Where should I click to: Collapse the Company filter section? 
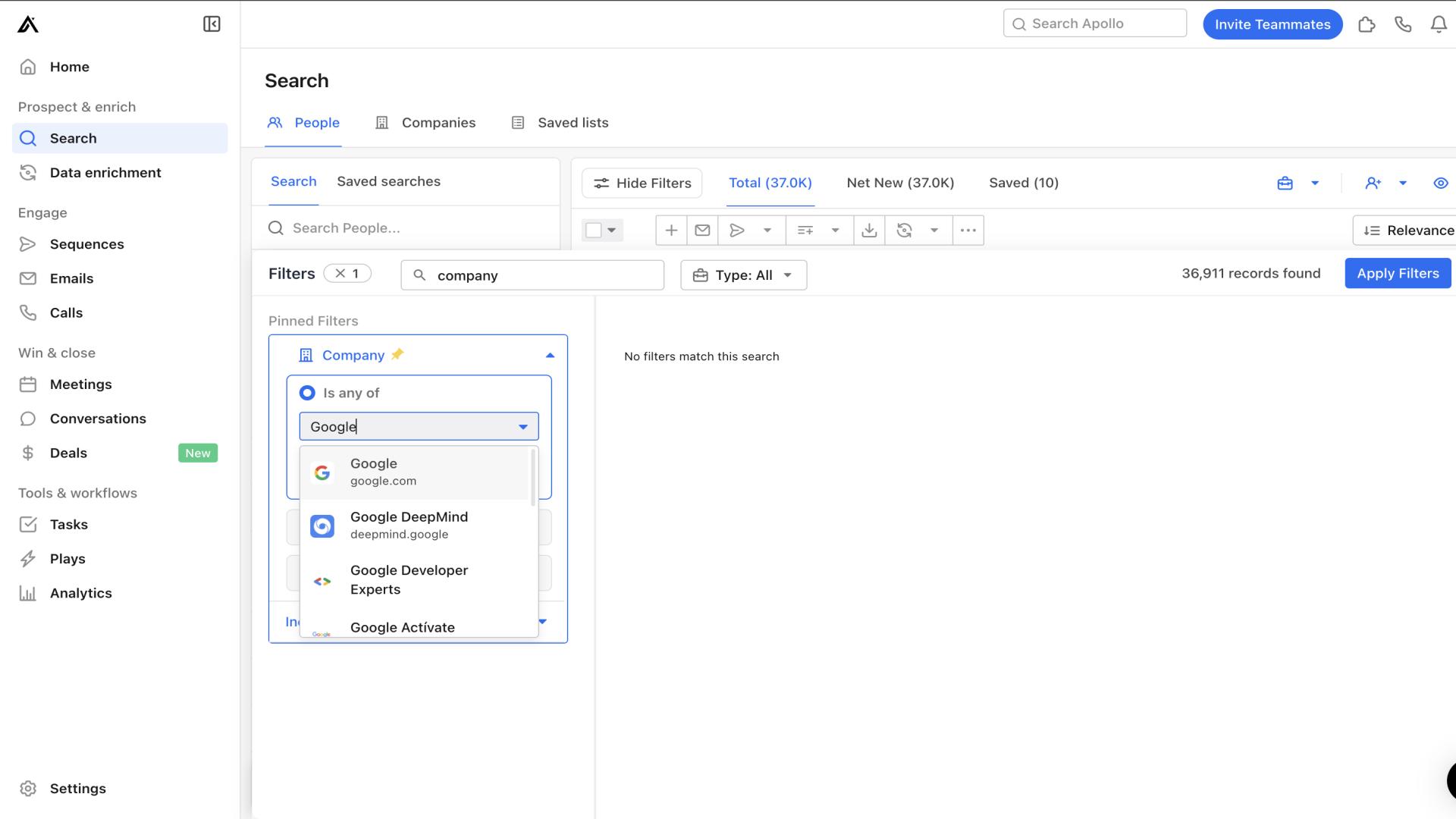(551, 355)
